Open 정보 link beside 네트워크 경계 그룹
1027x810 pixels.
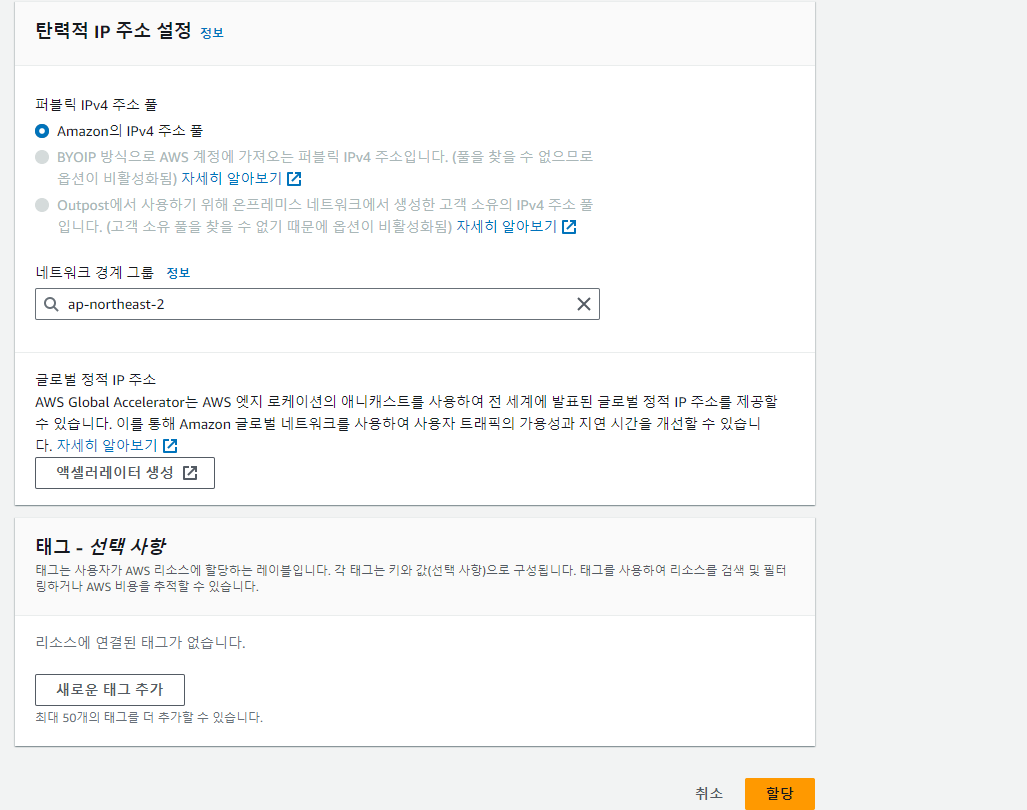[178, 273]
